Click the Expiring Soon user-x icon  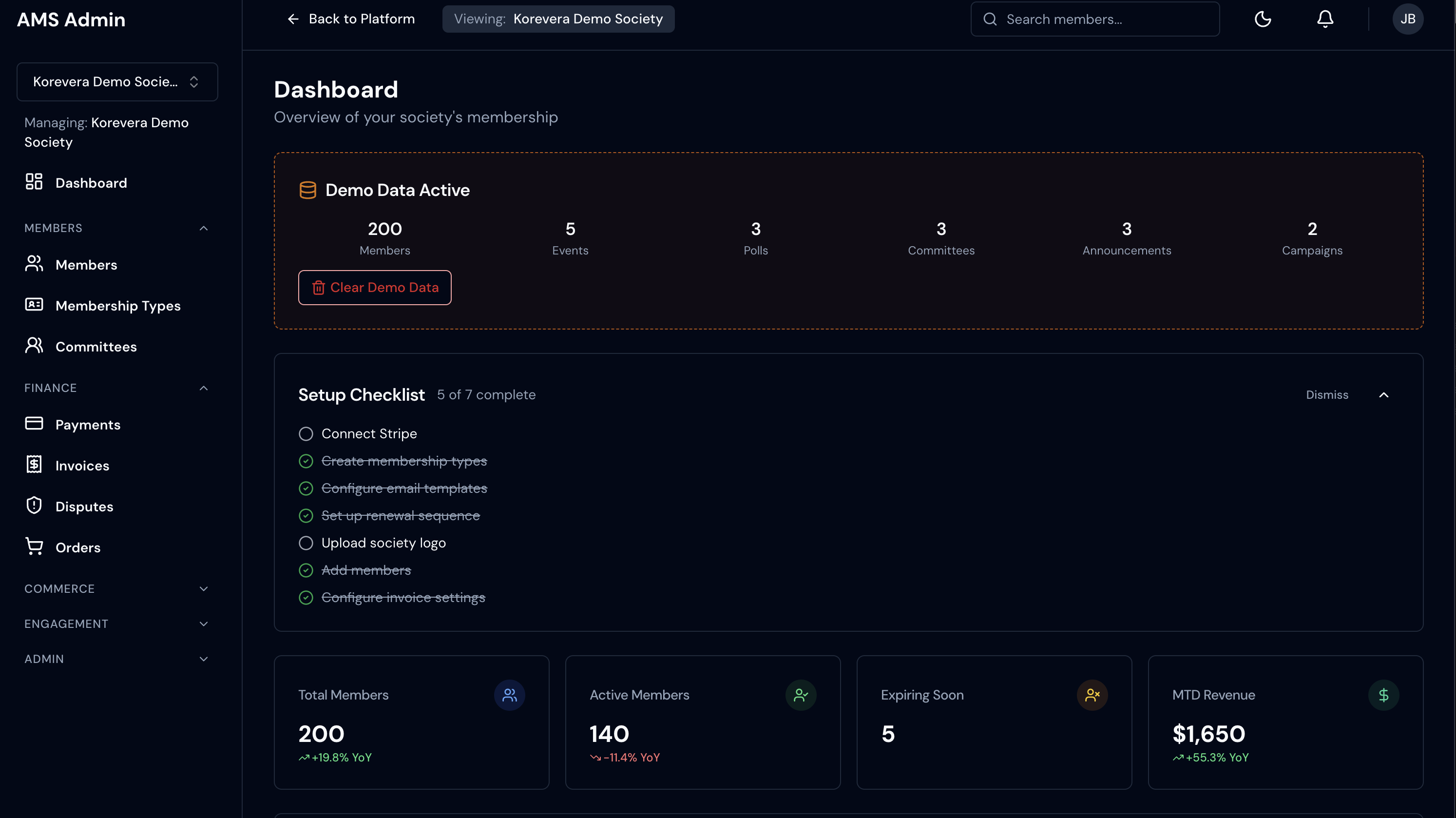1092,695
